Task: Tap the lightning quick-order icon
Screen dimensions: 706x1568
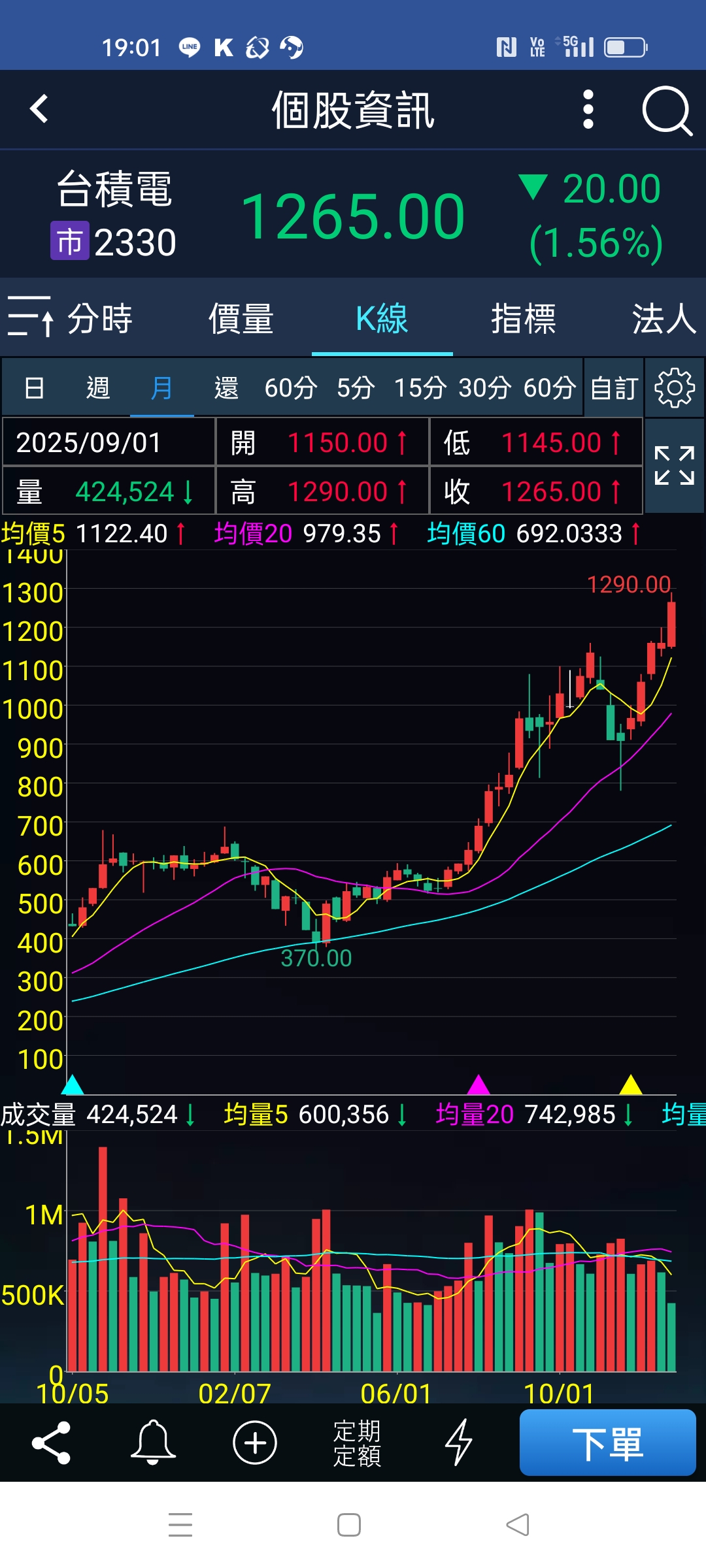Action: point(459,1442)
